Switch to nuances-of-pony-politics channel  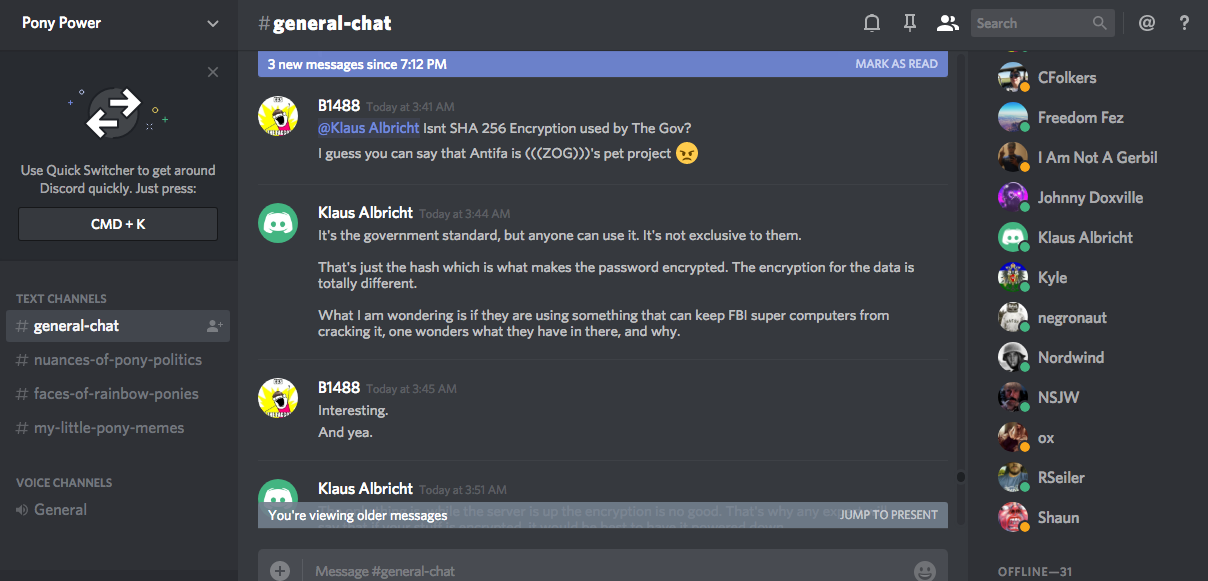point(118,360)
